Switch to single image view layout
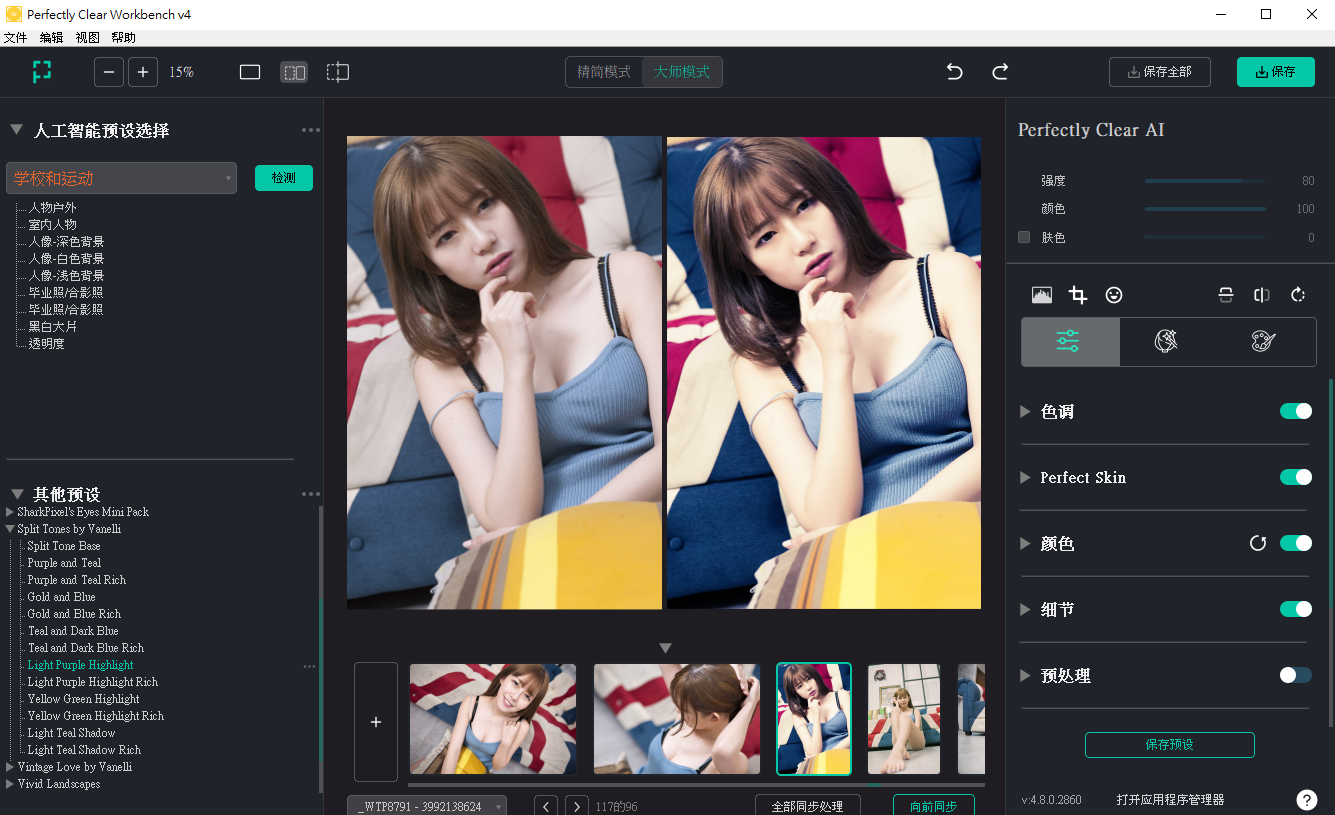Image resolution: width=1335 pixels, height=815 pixels. point(250,72)
